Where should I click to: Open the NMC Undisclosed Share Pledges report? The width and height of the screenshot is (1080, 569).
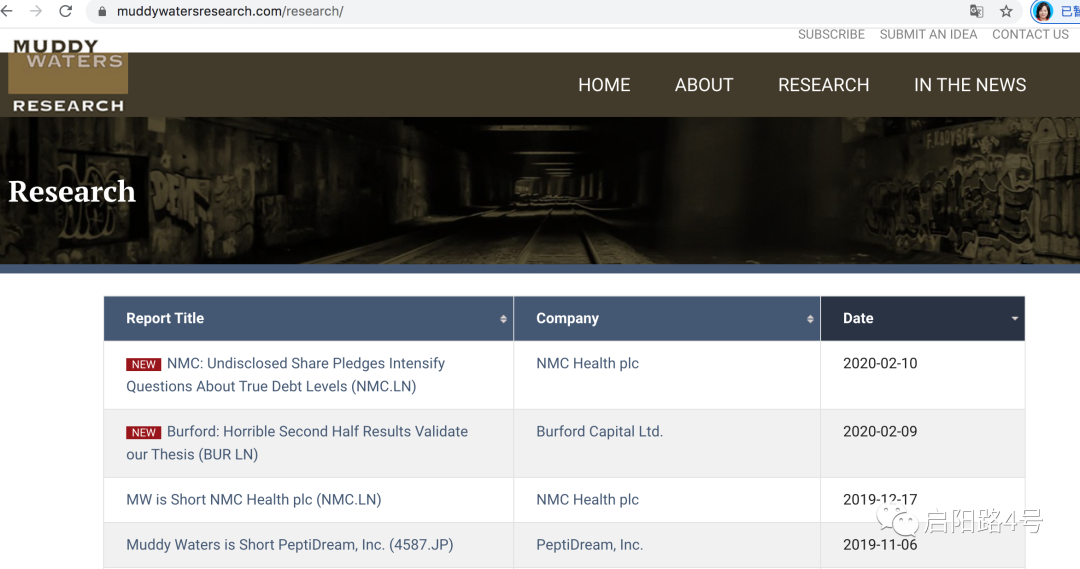(285, 375)
